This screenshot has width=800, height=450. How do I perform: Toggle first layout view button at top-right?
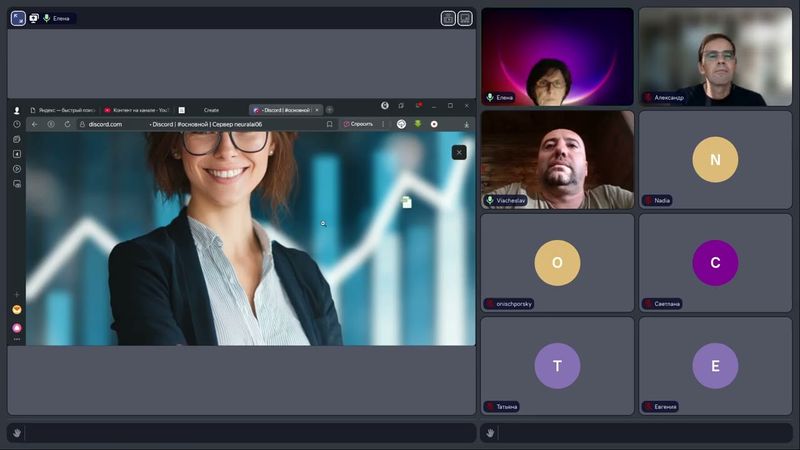(x=448, y=18)
